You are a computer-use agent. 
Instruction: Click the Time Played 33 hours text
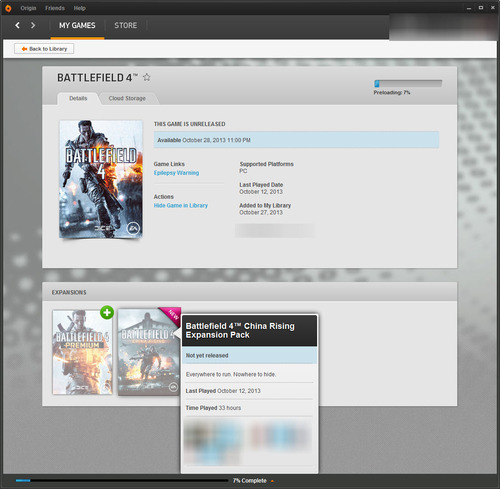(x=213, y=408)
